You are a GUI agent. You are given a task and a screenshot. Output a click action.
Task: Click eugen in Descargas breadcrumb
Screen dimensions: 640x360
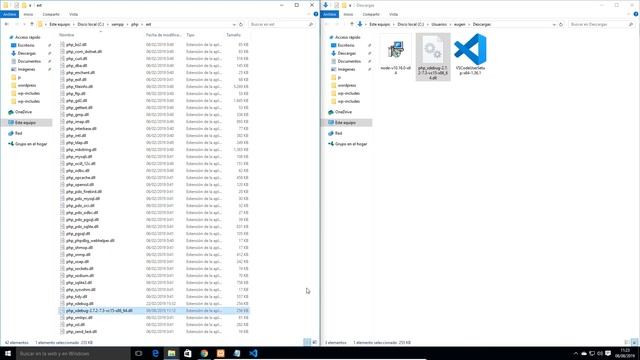[460, 24]
